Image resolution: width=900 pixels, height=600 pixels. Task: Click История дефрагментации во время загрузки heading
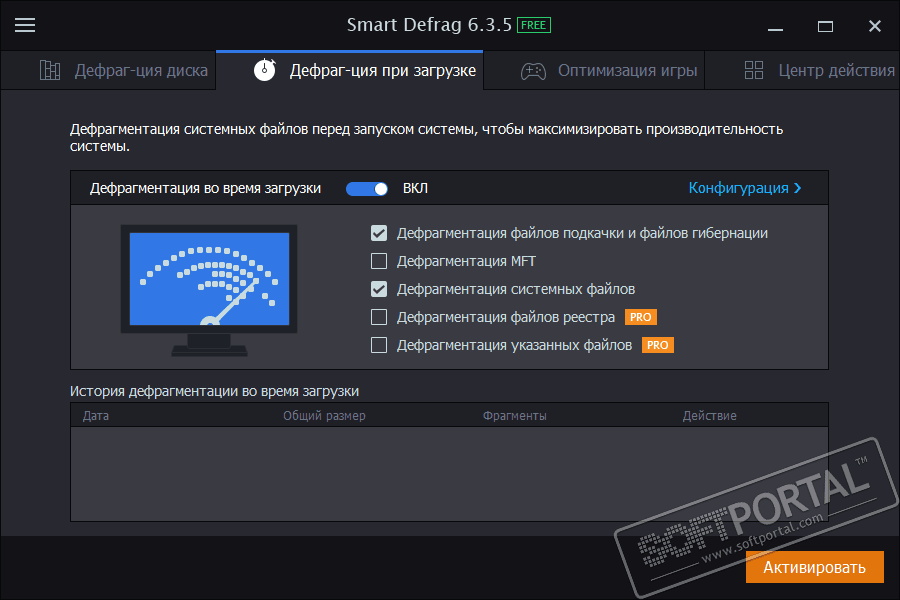click(x=214, y=391)
